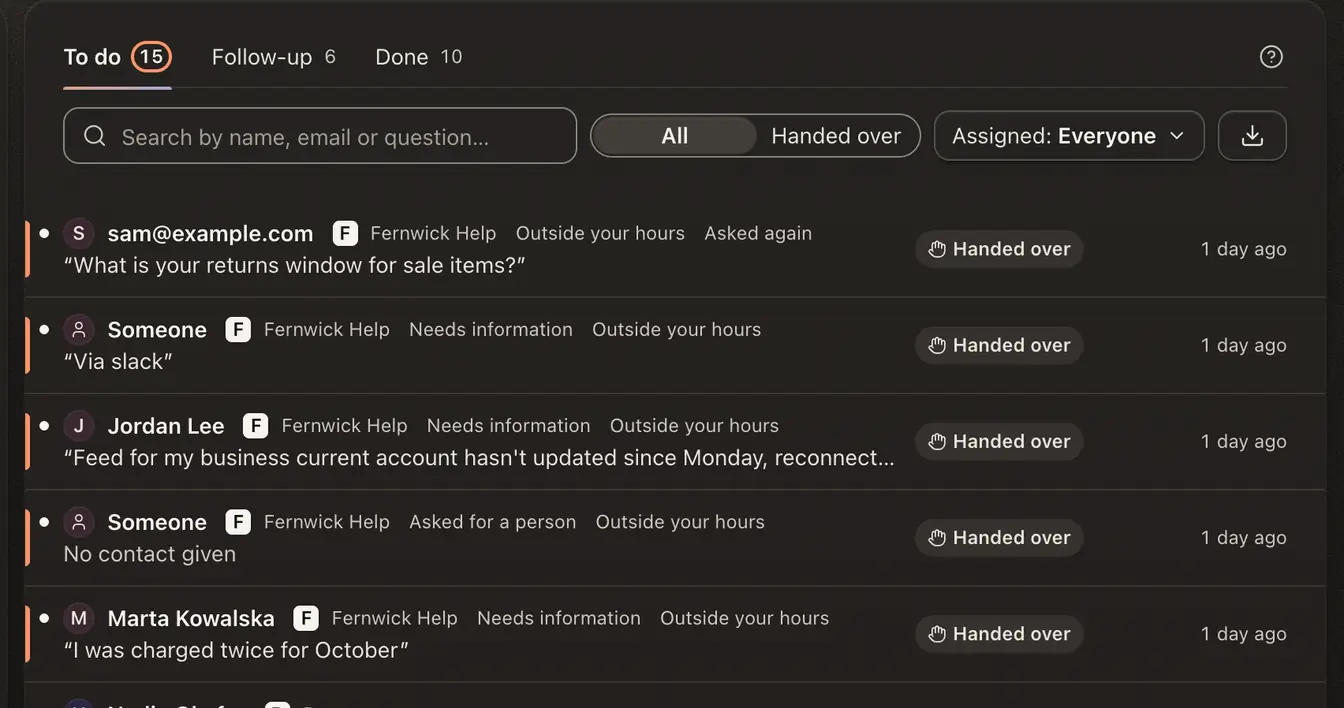Click the "Asked for a person" tag

tap(492, 522)
